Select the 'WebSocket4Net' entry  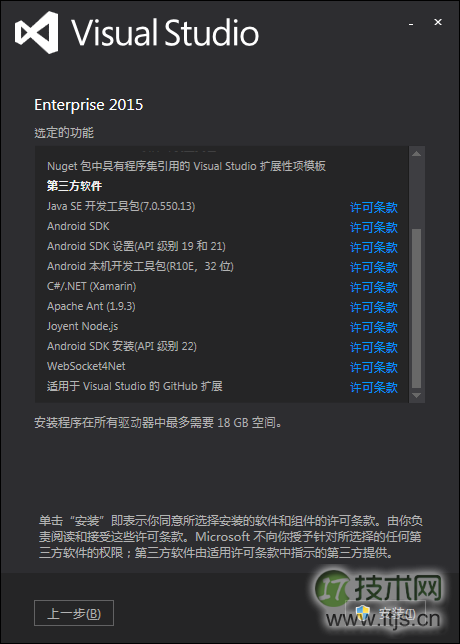86,366
